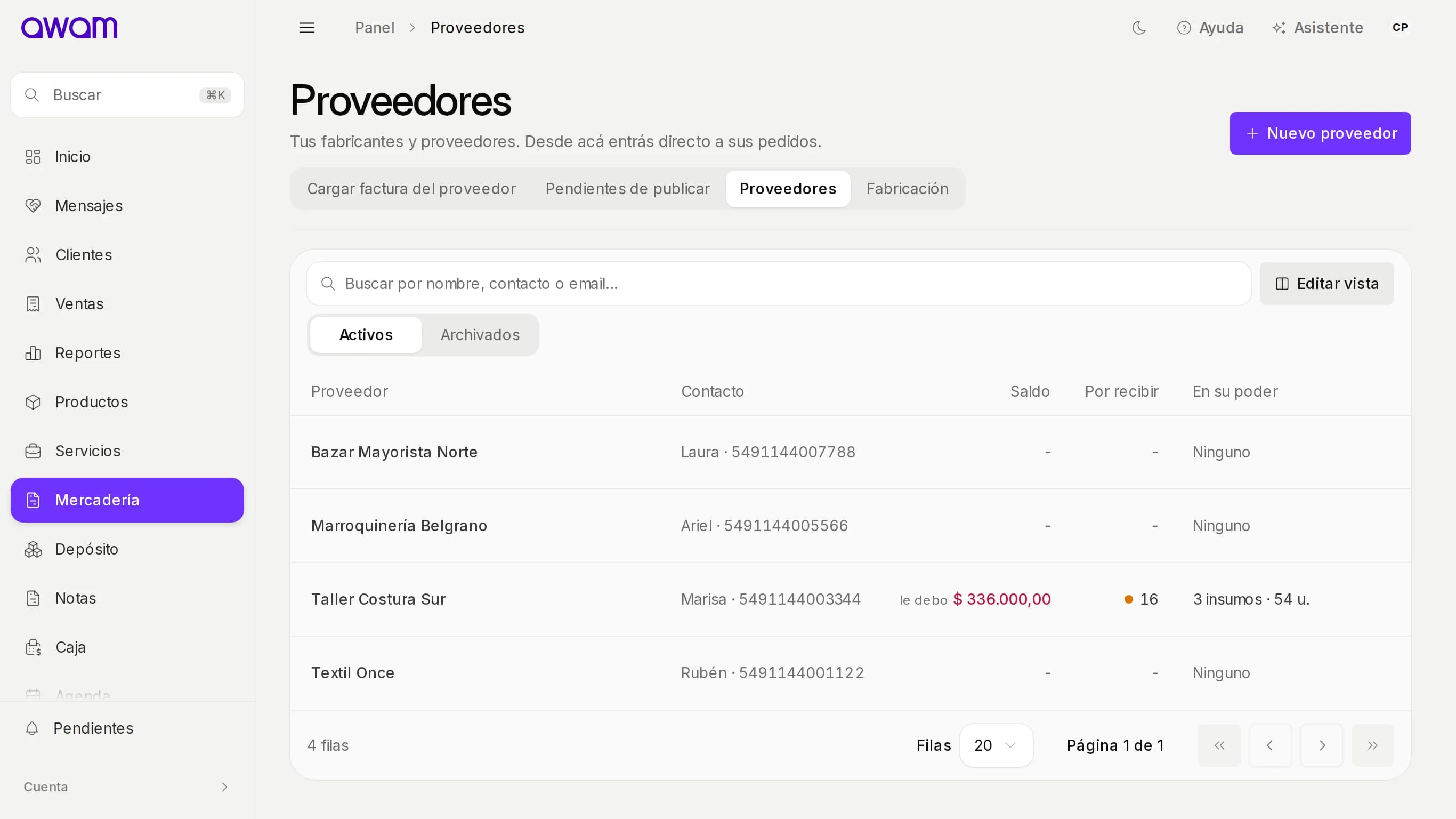The width and height of the screenshot is (1456, 819).
Task: Open Depósito in the sidebar
Action: (x=127, y=549)
